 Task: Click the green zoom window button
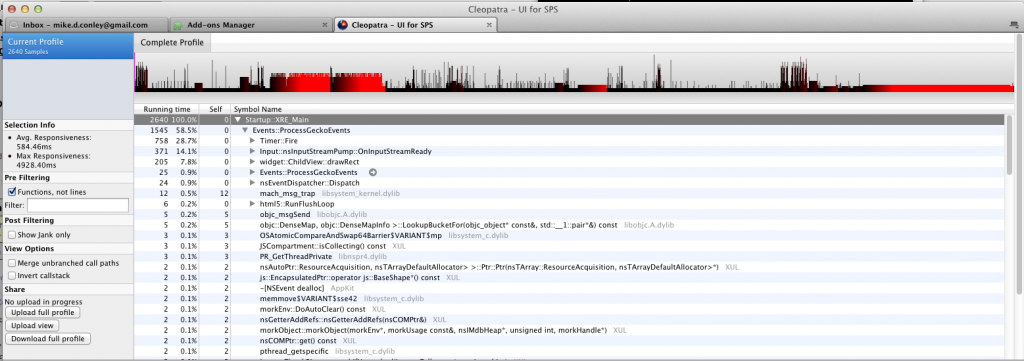(38, 8)
